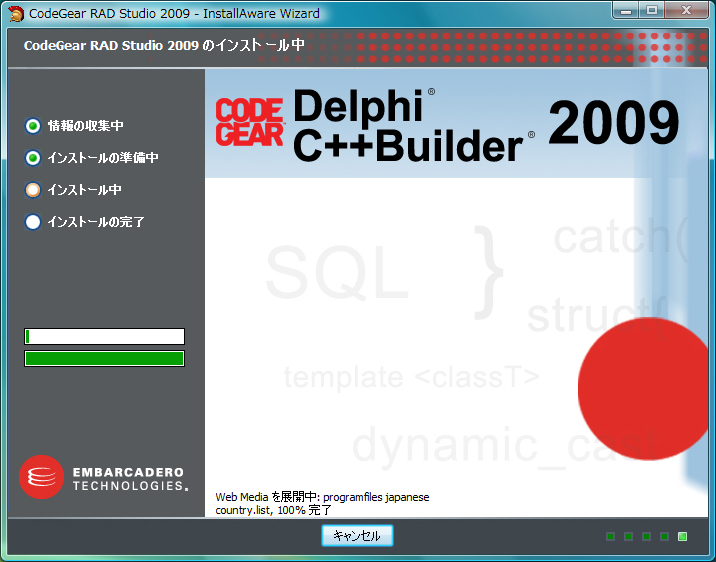Click the full green progress bar
716x562 pixels.
click(x=105, y=358)
